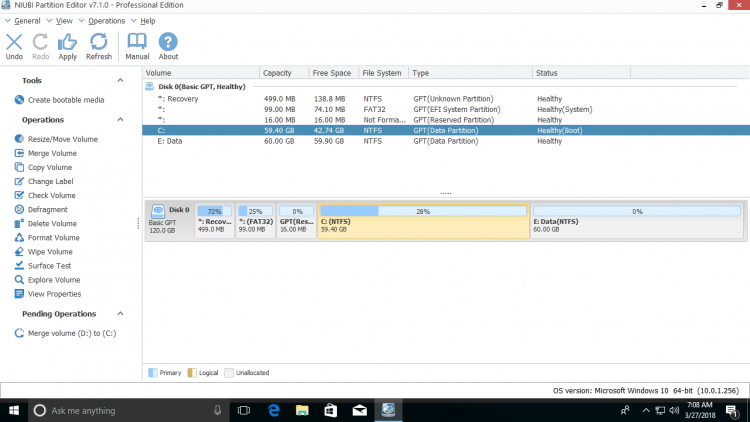Collapse the Operations panel section
750x422 pixels.
[x=120, y=120]
